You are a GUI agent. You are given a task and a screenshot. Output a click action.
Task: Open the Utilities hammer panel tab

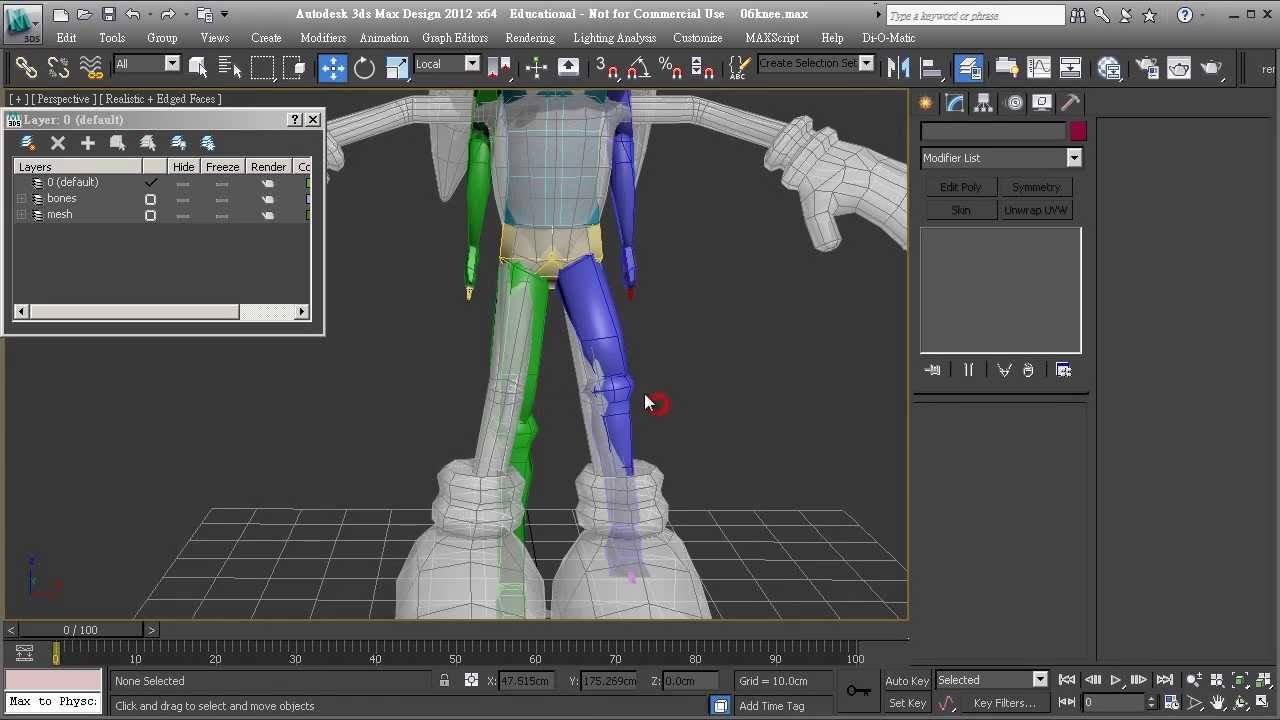1070,102
